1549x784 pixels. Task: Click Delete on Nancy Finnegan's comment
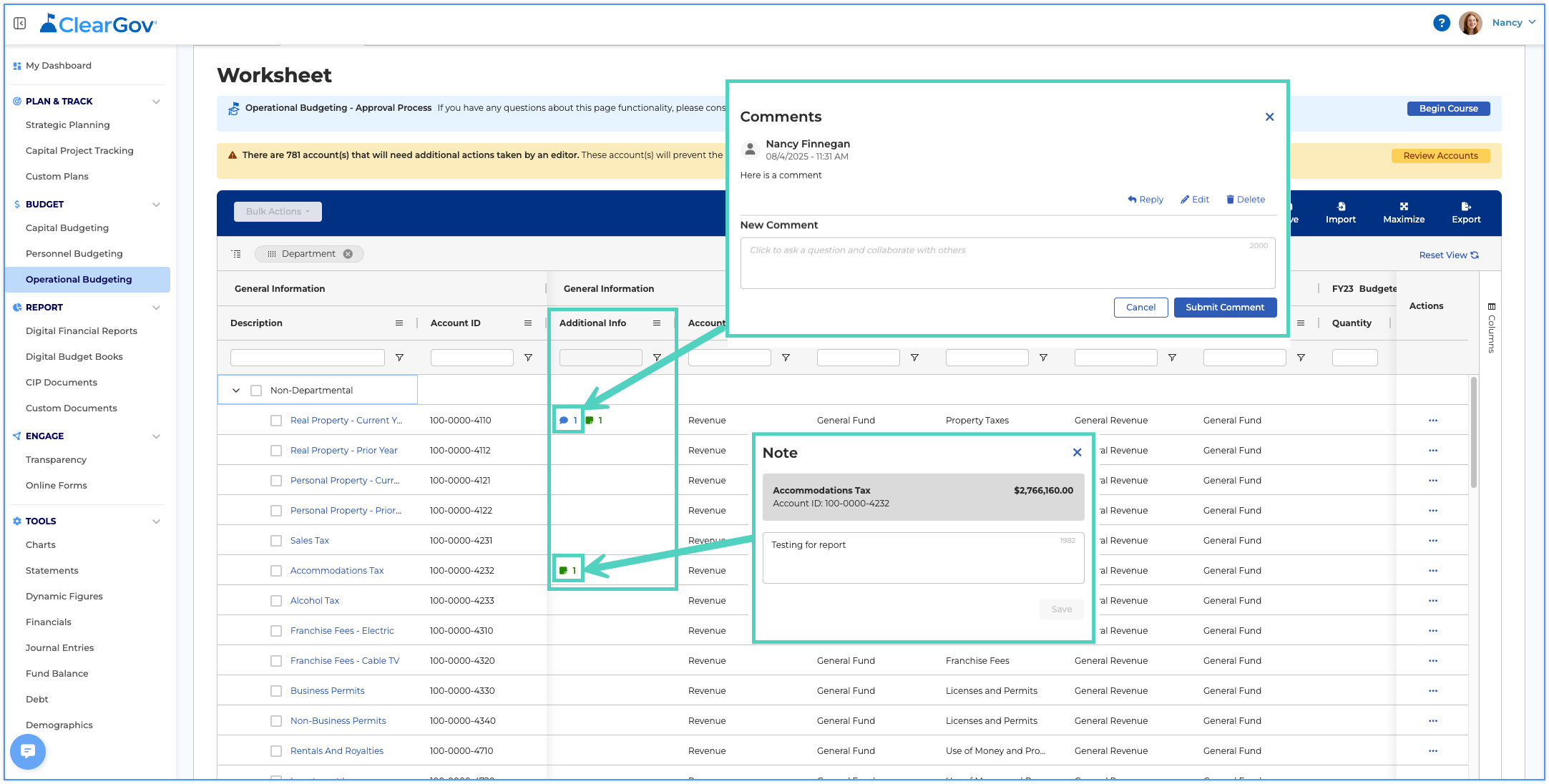pos(1246,200)
